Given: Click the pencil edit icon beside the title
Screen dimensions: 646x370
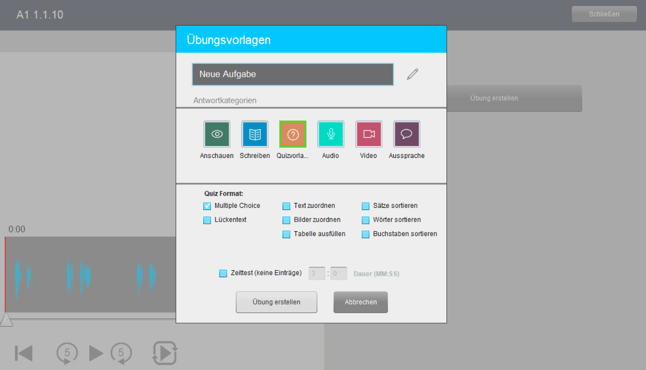Looking at the screenshot, I should 412,74.
